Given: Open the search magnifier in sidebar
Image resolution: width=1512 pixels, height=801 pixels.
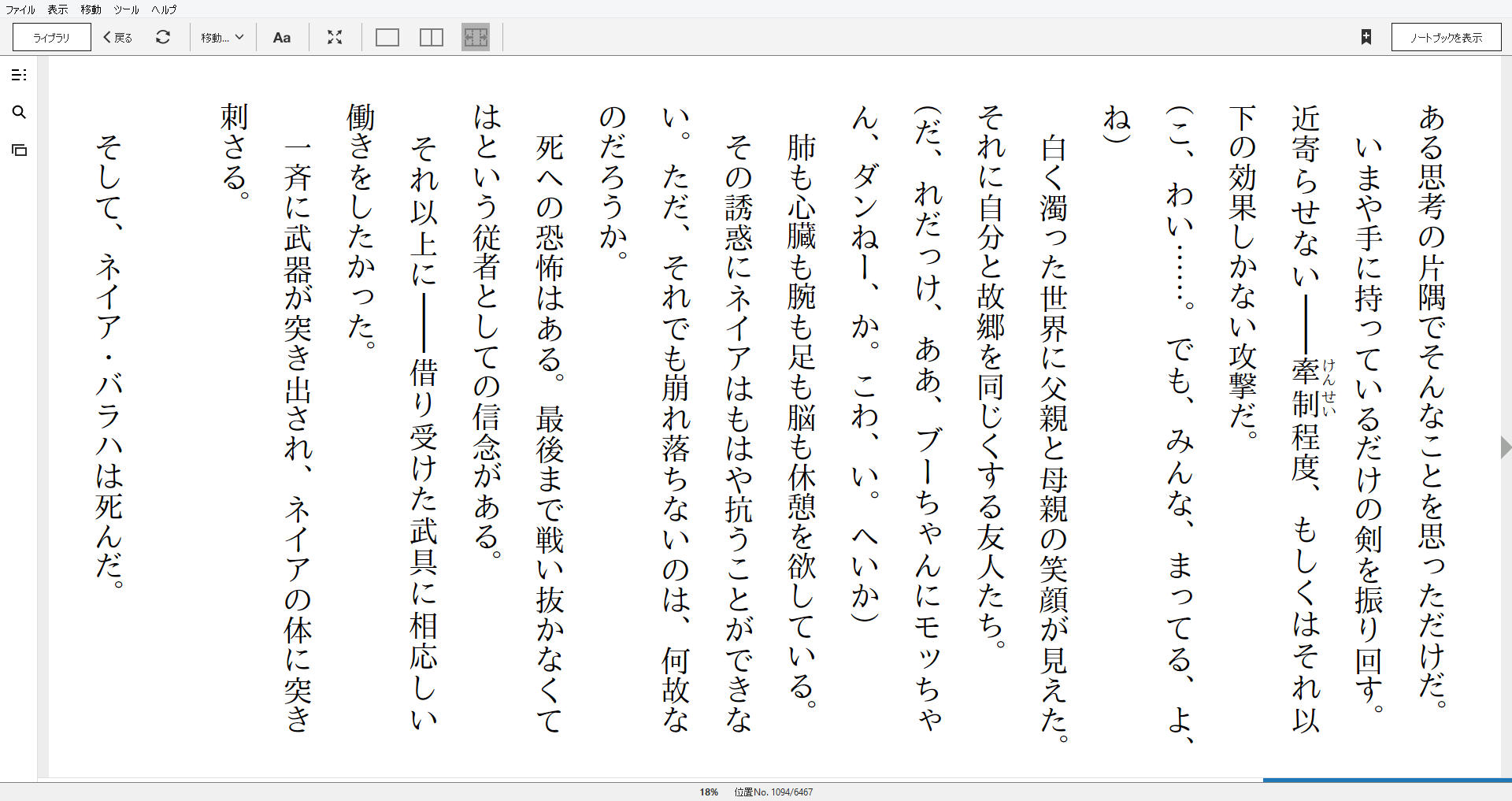Looking at the screenshot, I should (19, 113).
